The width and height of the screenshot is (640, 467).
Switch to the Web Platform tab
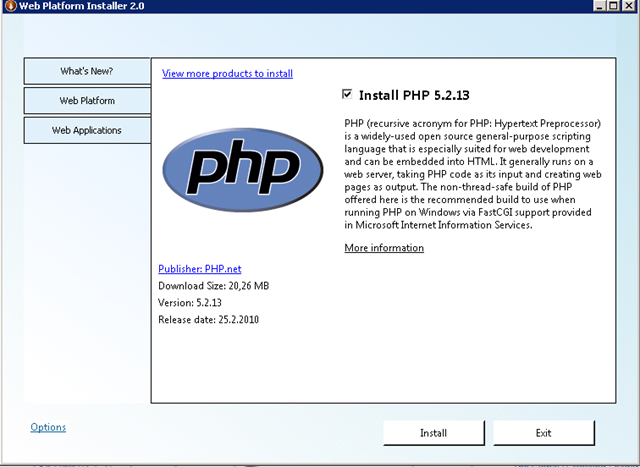(x=86, y=101)
